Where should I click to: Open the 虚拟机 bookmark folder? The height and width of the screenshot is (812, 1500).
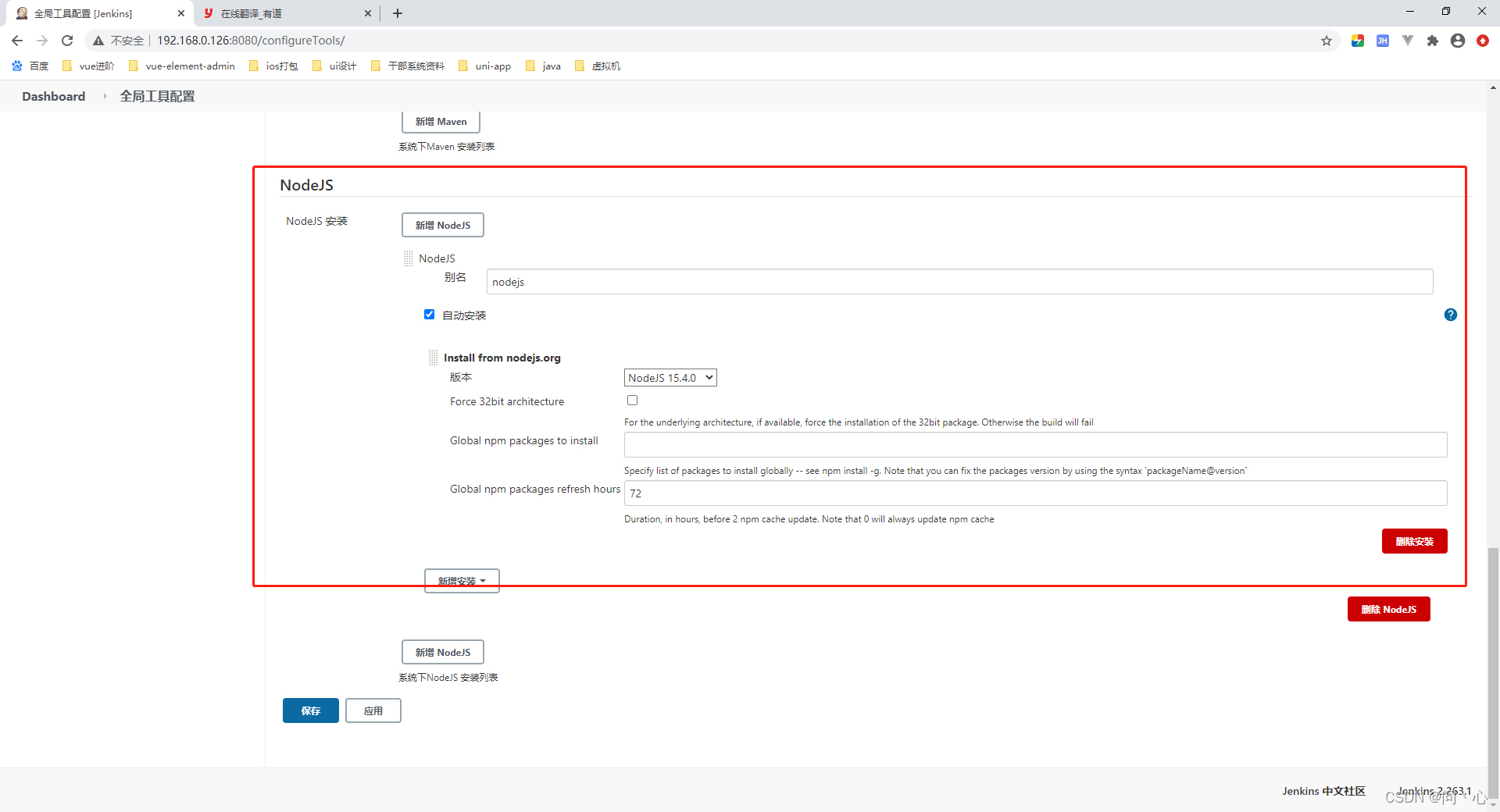click(x=598, y=66)
